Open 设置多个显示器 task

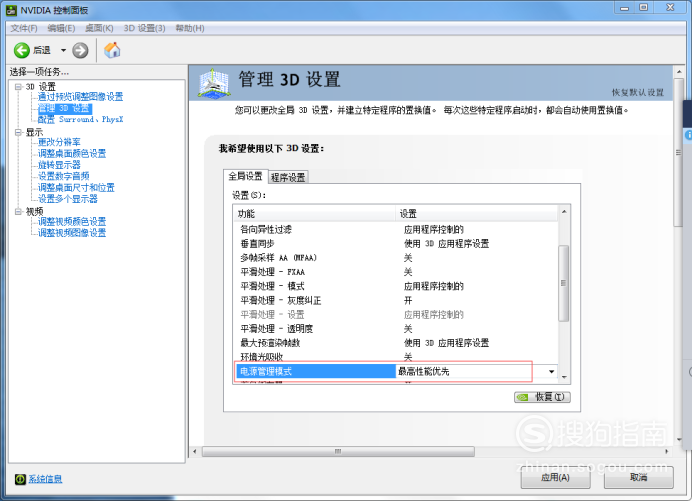point(68,199)
